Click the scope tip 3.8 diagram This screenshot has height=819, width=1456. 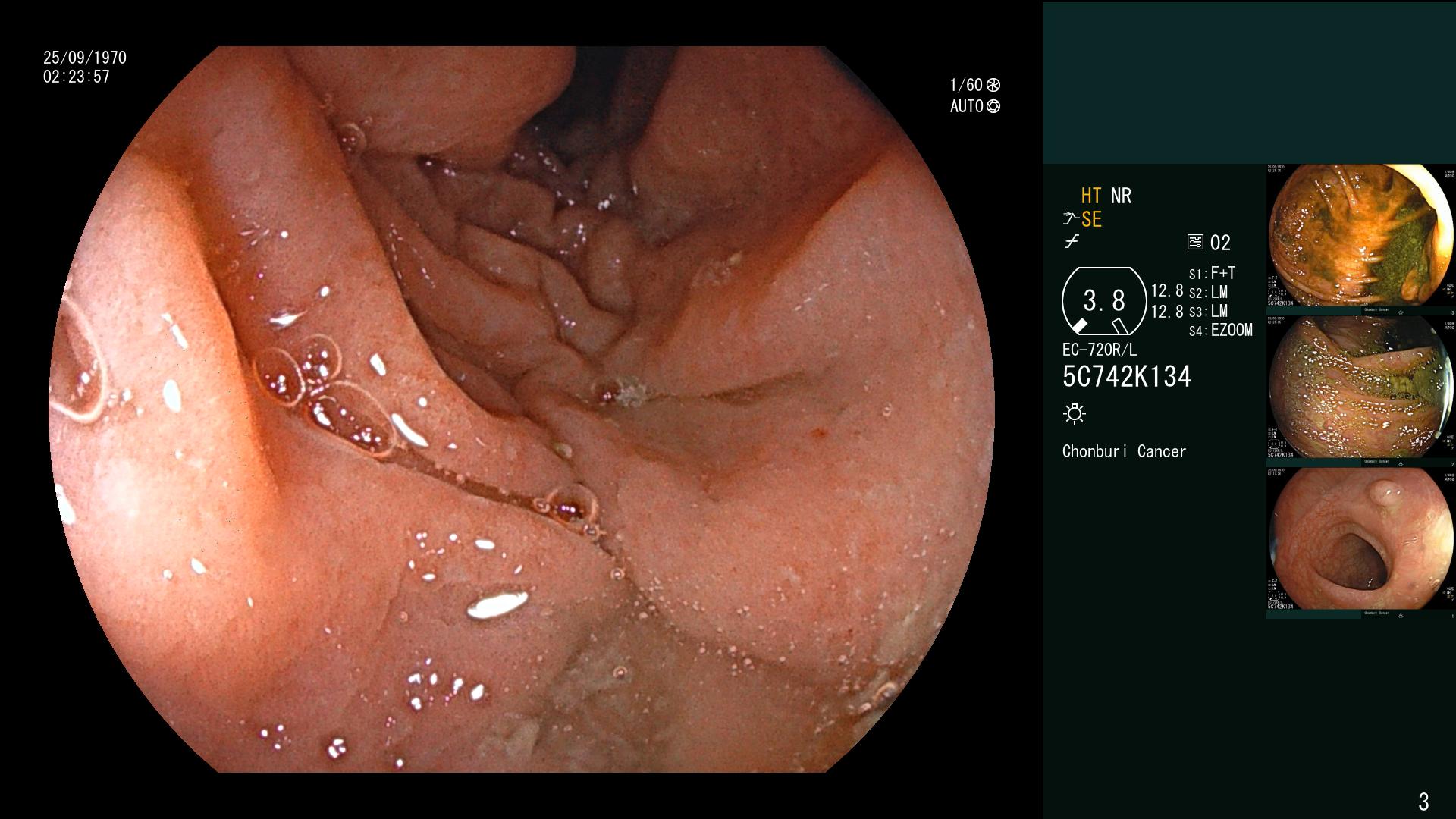coord(1104,301)
